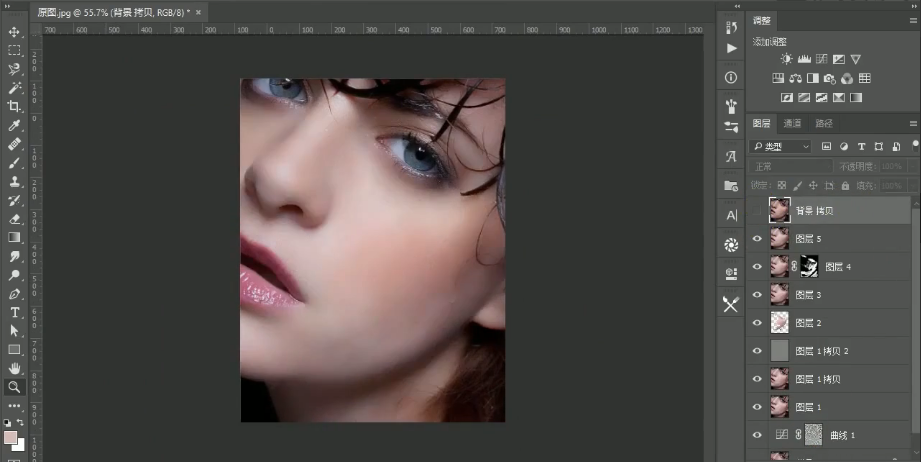The width and height of the screenshot is (921, 462).
Task: Add a Channel Mixer adjustment
Action: pyautogui.click(x=847, y=78)
